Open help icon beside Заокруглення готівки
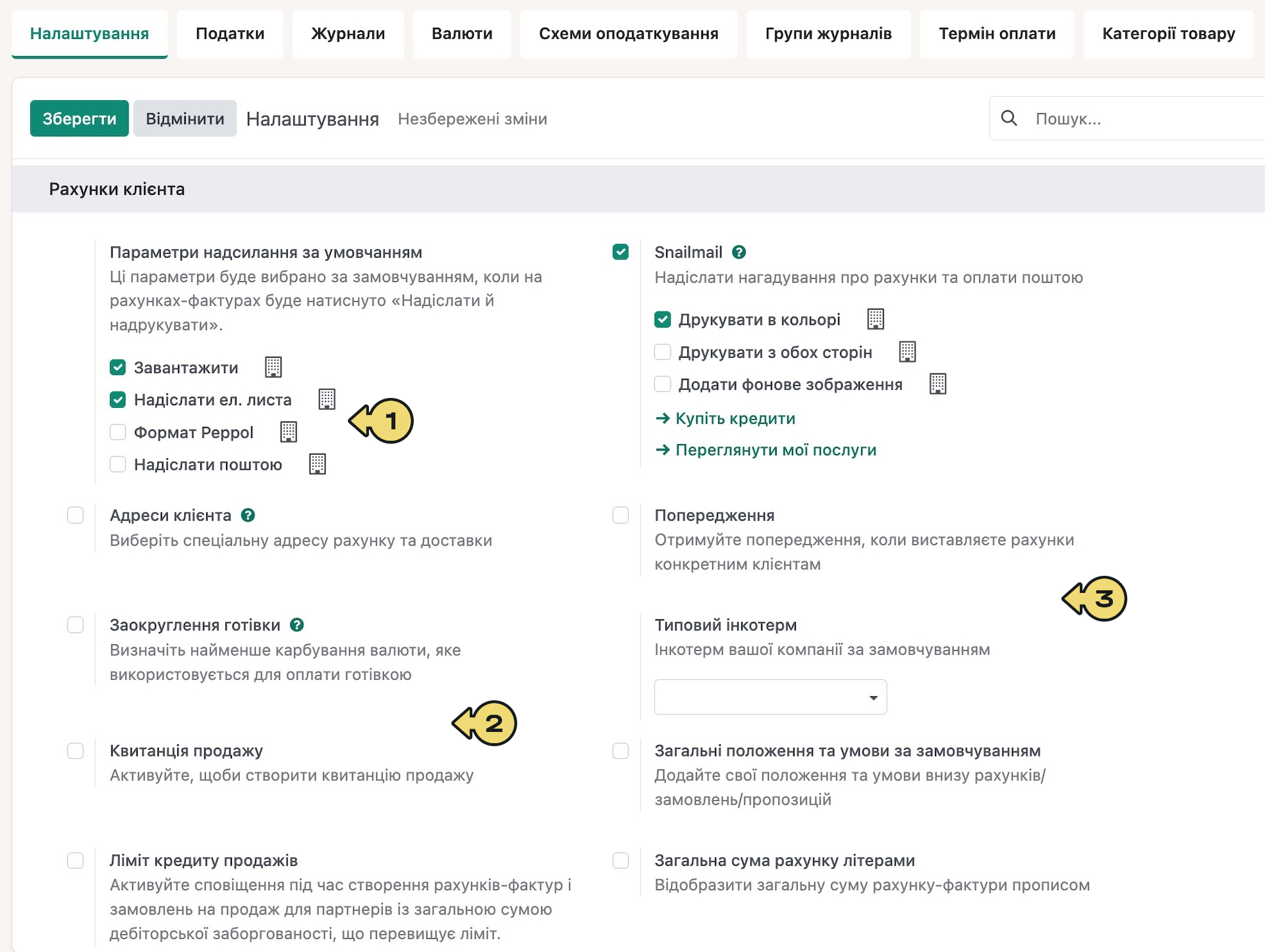This screenshot has width=1265, height=952. tap(297, 625)
